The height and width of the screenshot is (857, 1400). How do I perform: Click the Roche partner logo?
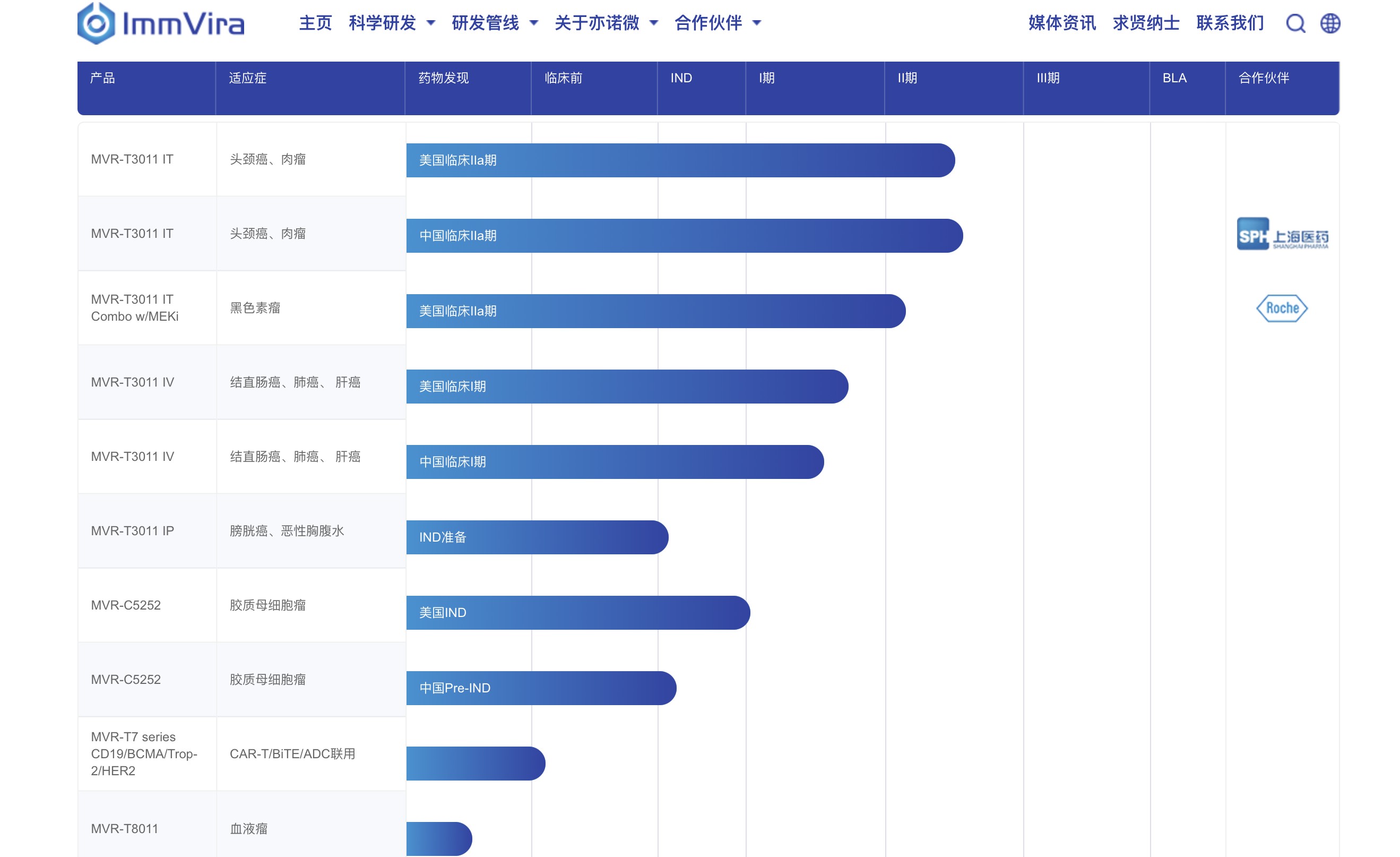(x=1281, y=308)
